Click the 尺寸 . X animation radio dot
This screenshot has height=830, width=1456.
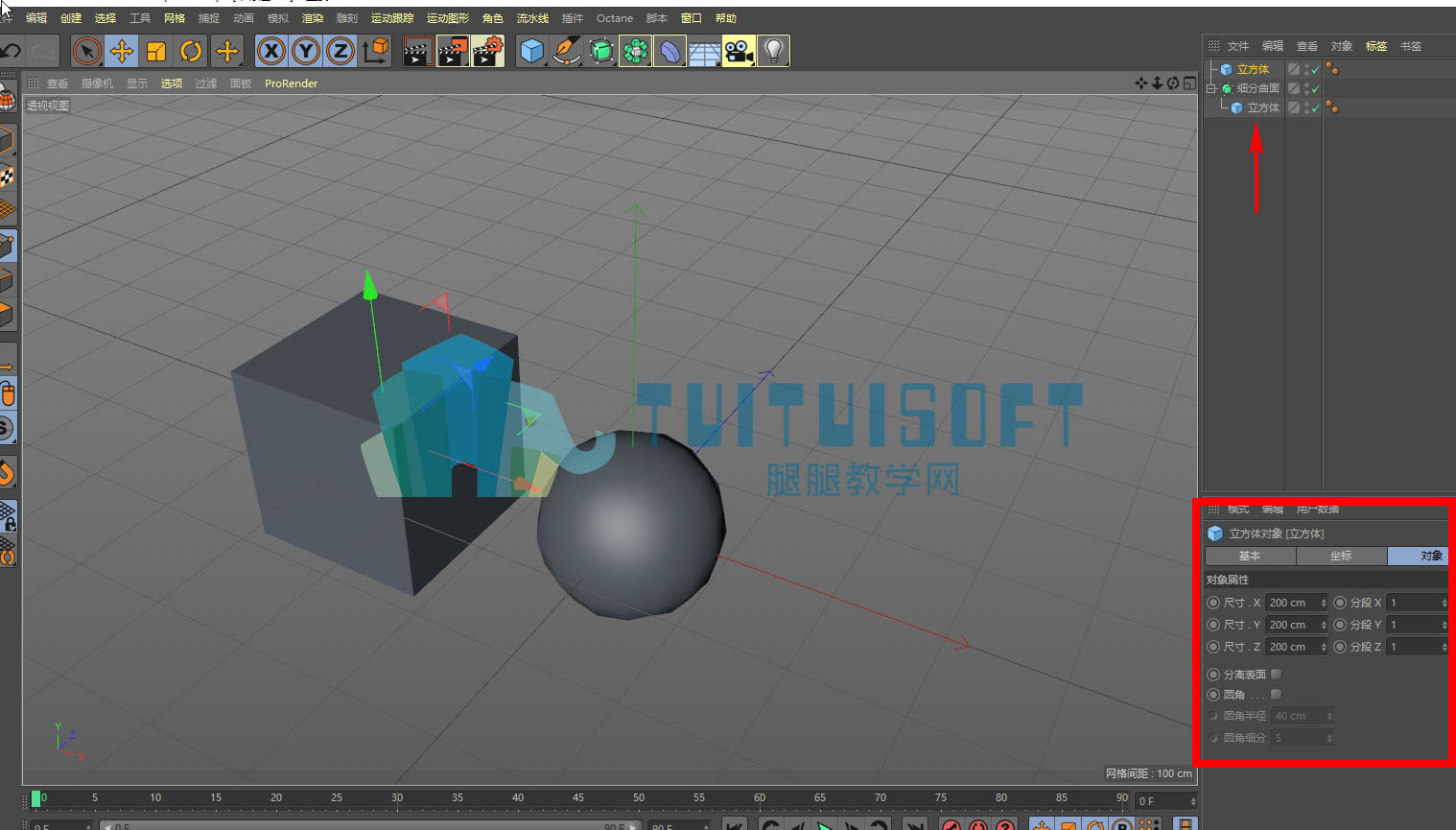tap(1213, 603)
